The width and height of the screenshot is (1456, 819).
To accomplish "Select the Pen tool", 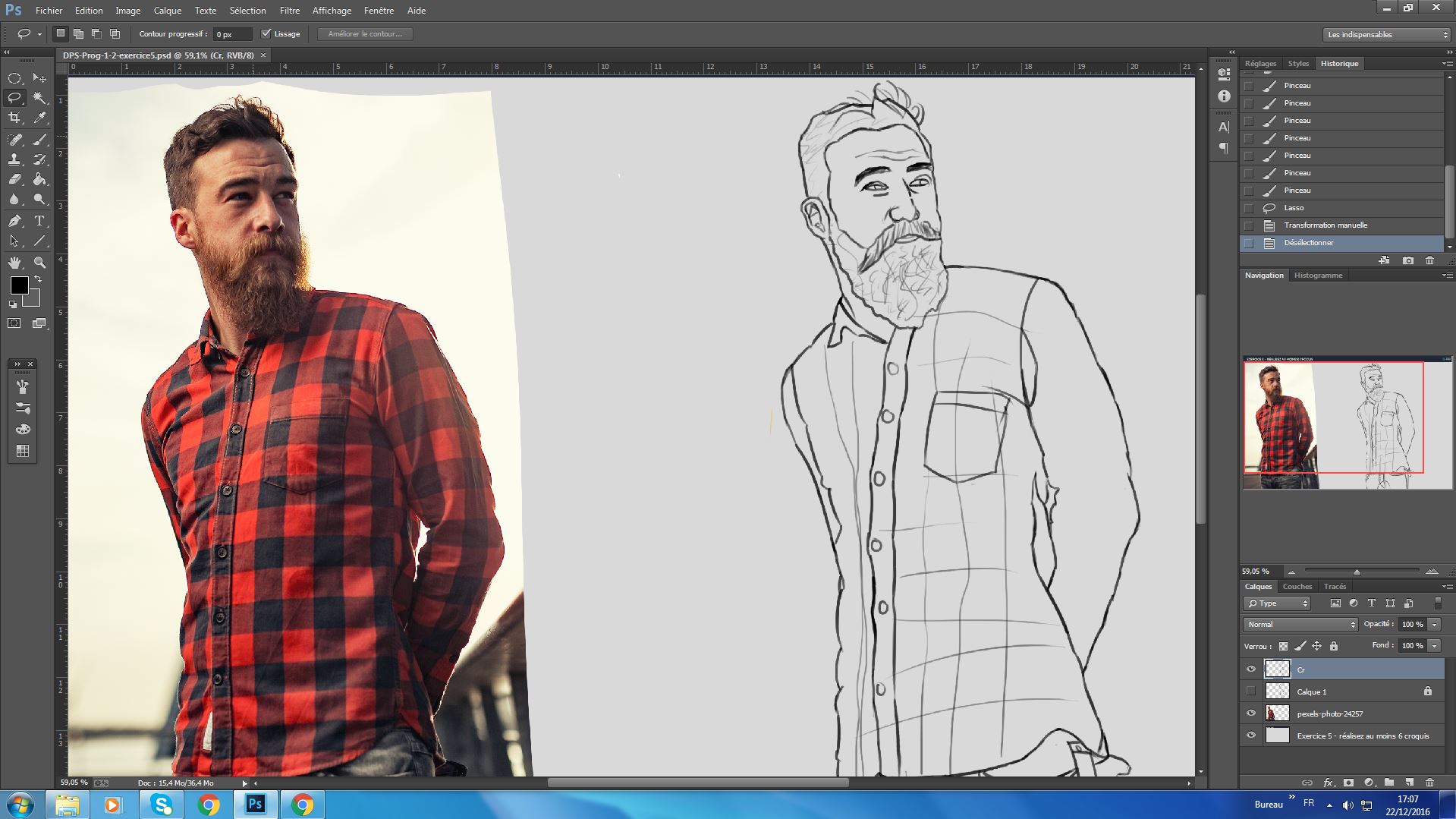I will tap(14, 221).
